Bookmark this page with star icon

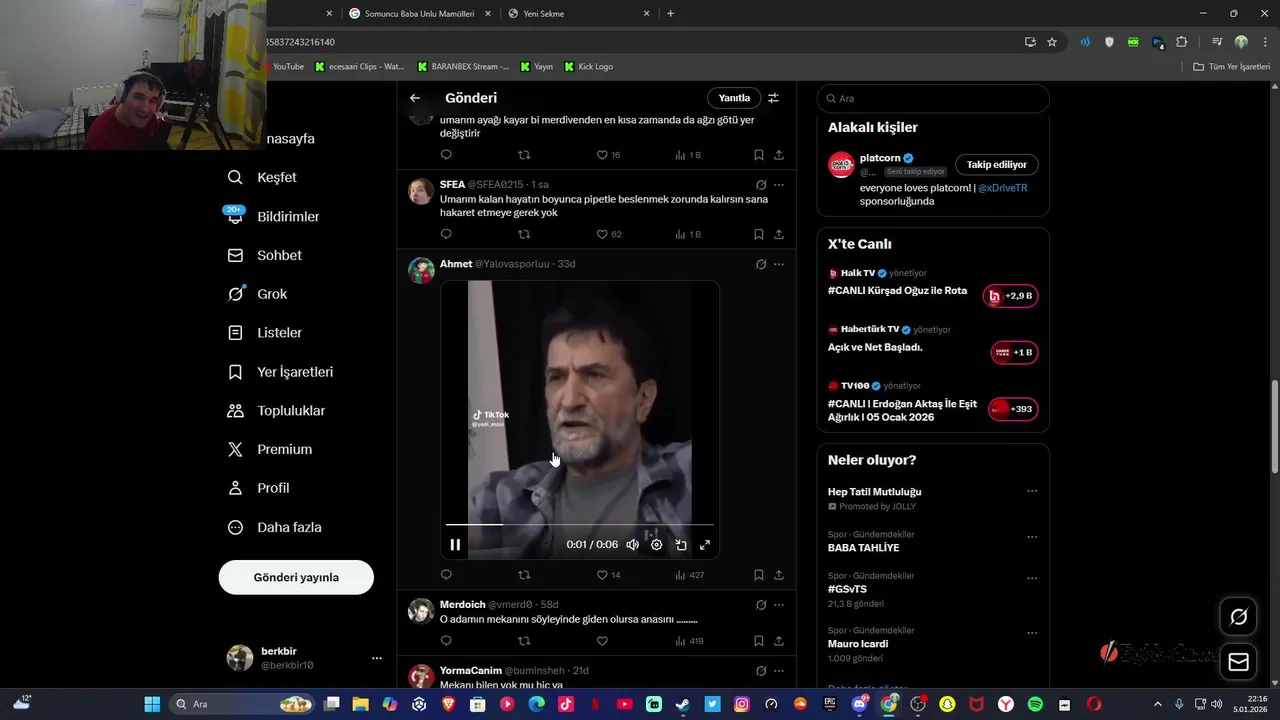pyautogui.click(x=1052, y=42)
